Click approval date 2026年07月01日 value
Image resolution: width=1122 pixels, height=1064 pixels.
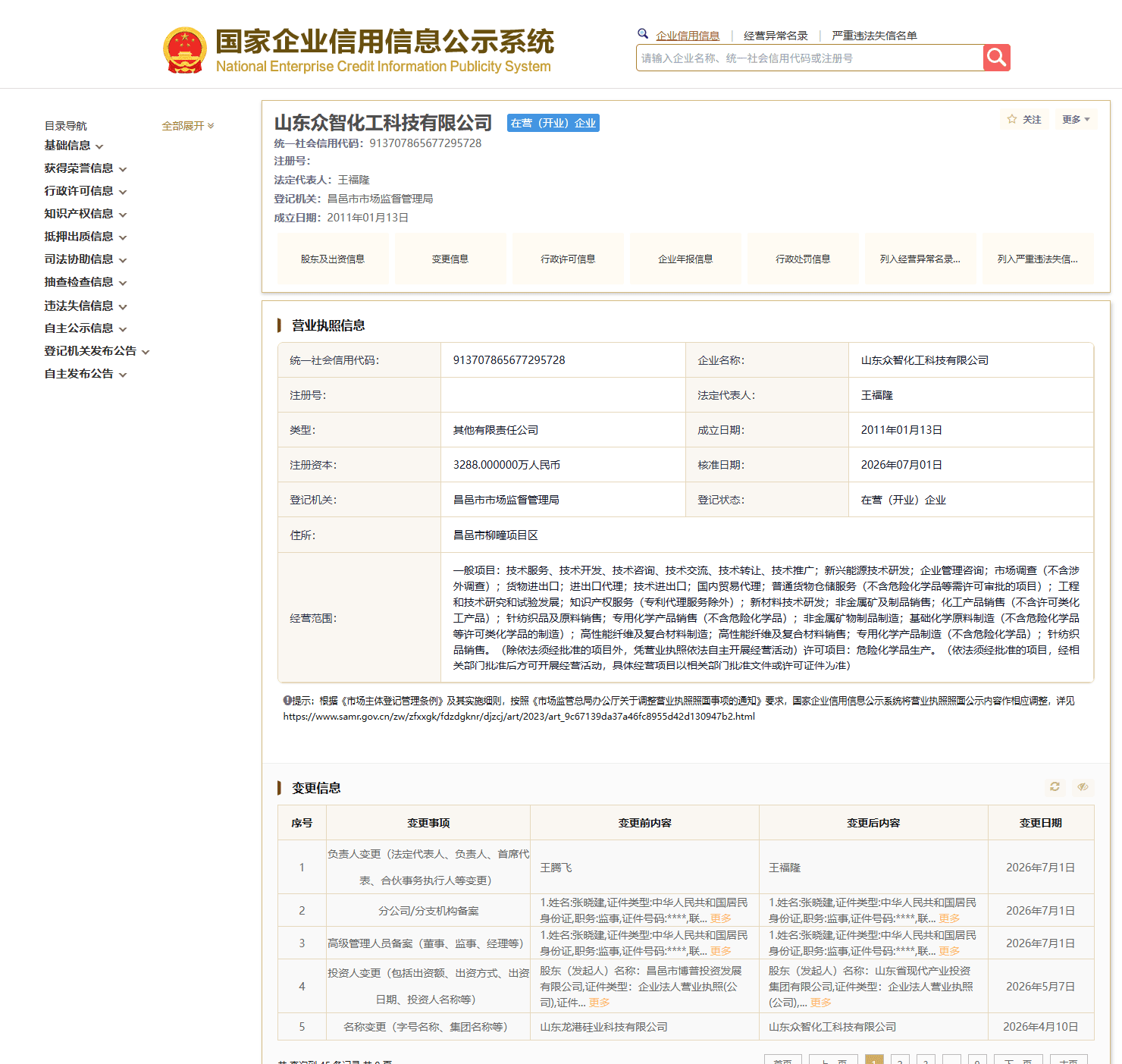click(x=901, y=465)
